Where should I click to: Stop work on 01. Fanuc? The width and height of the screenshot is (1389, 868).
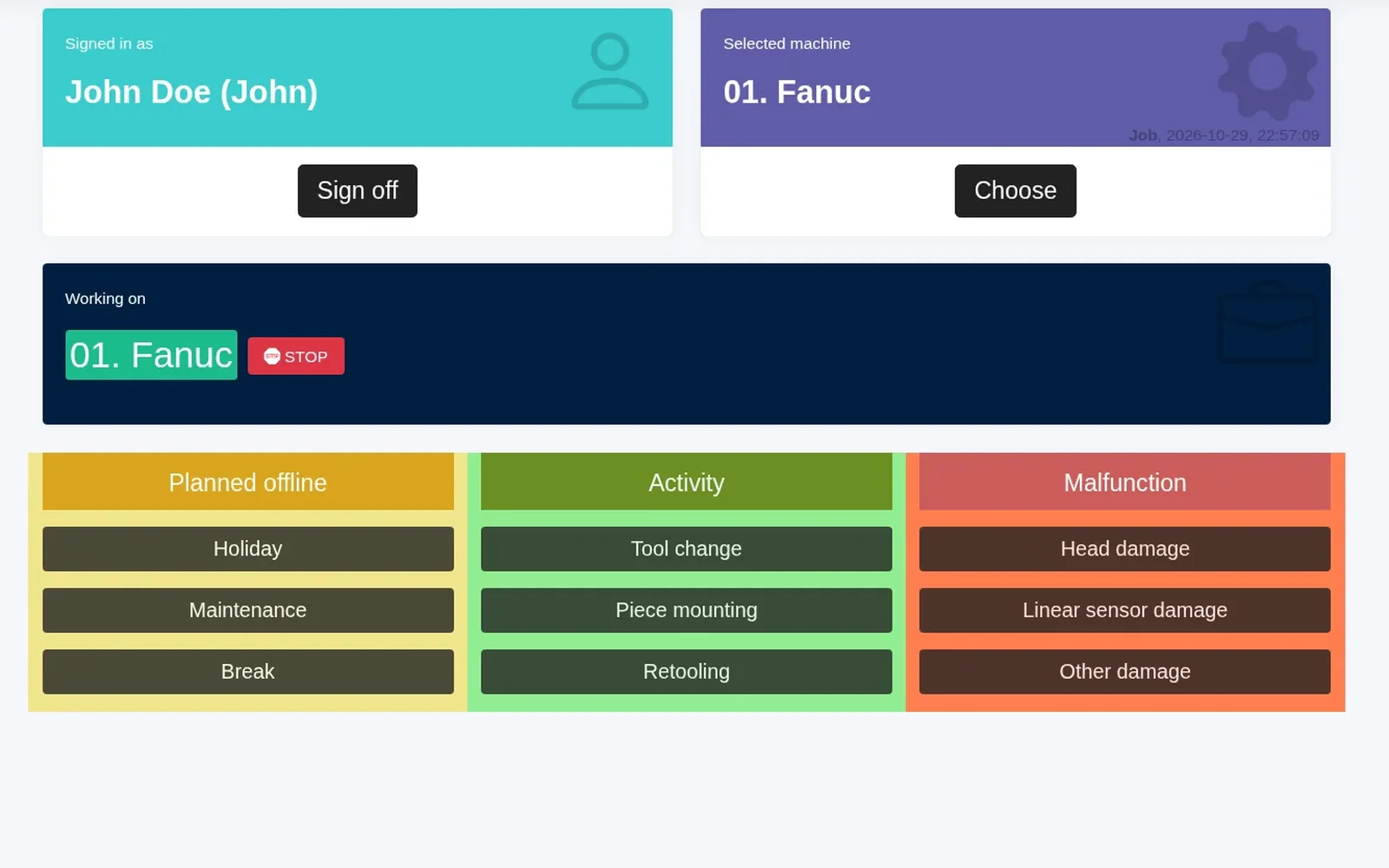click(296, 356)
